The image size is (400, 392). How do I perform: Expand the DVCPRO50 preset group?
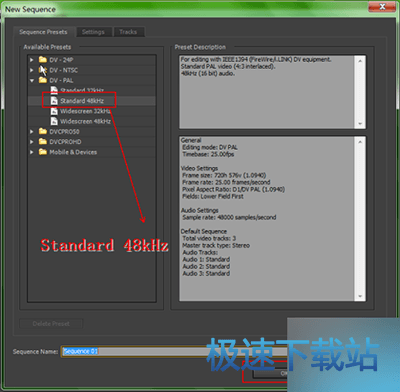click(x=32, y=132)
